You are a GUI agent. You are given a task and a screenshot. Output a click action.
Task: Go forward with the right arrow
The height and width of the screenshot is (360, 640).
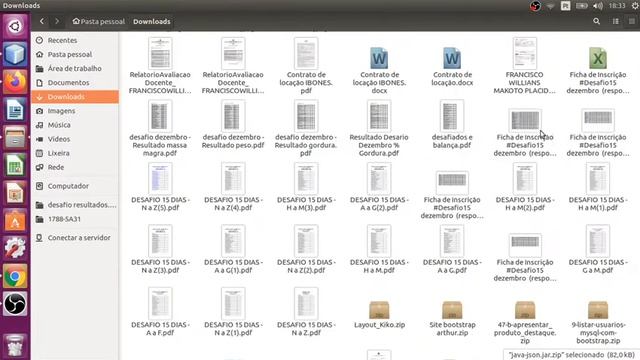[57, 21]
